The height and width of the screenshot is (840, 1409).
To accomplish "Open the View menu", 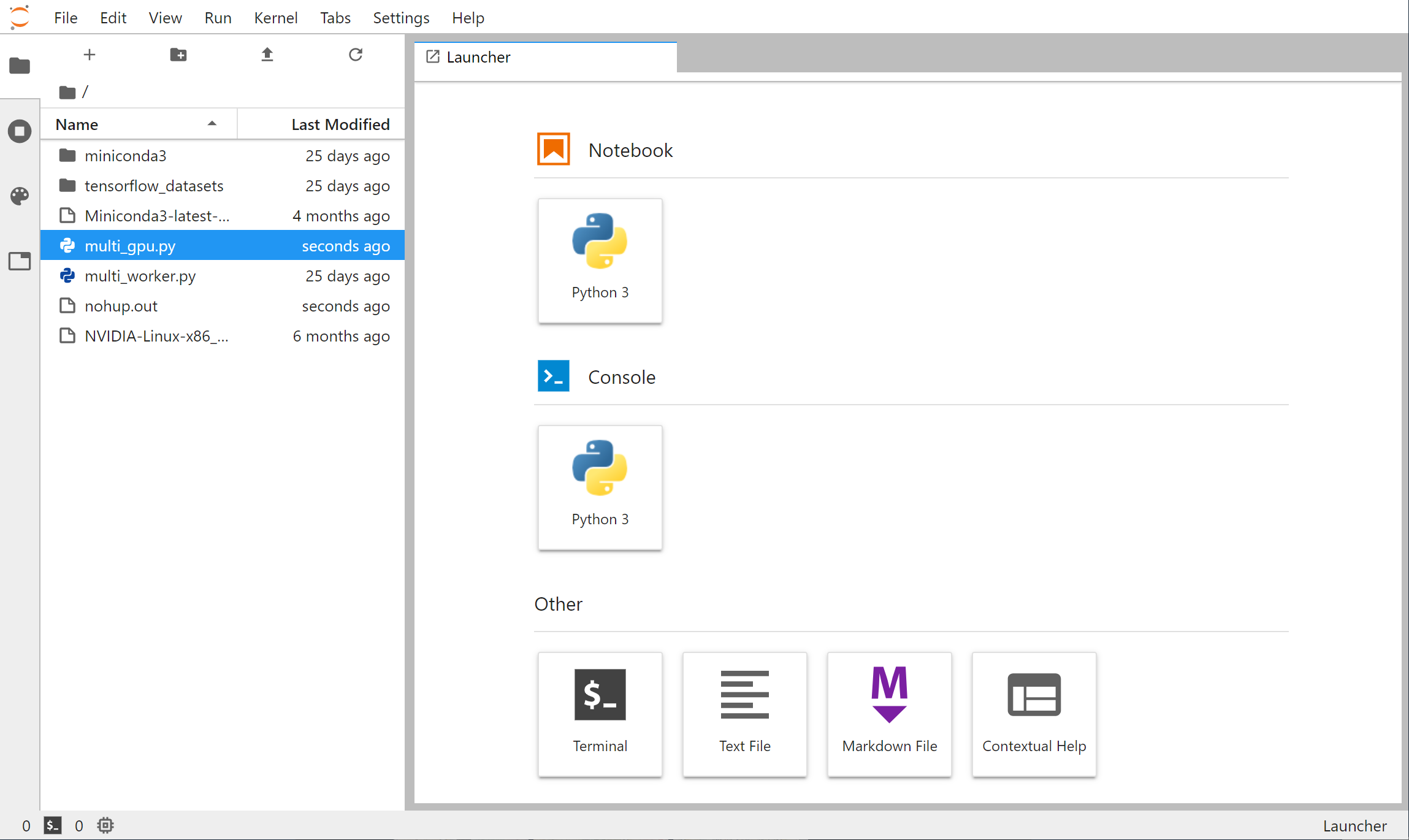I will pyautogui.click(x=166, y=18).
